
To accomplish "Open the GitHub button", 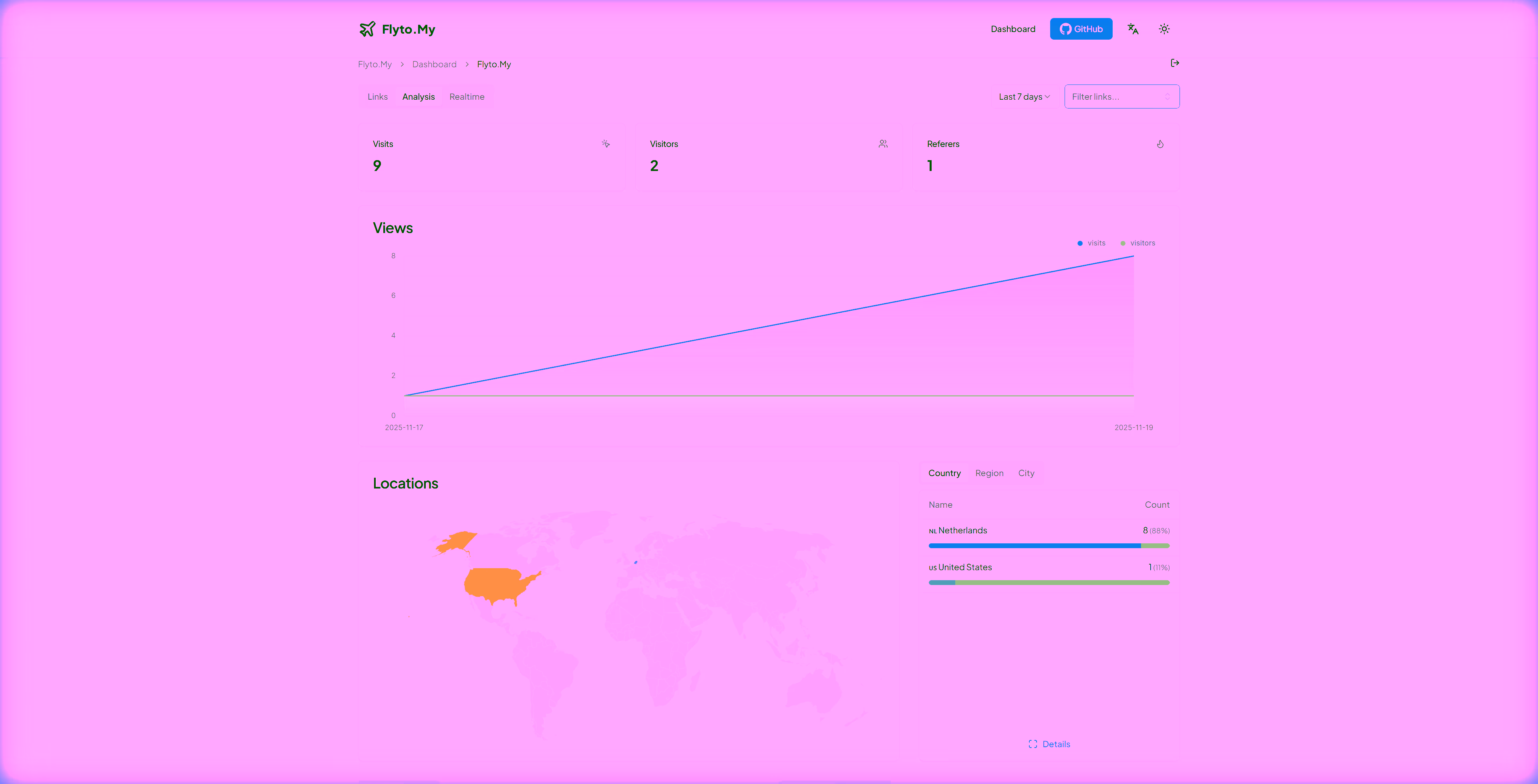I will click(x=1081, y=29).
